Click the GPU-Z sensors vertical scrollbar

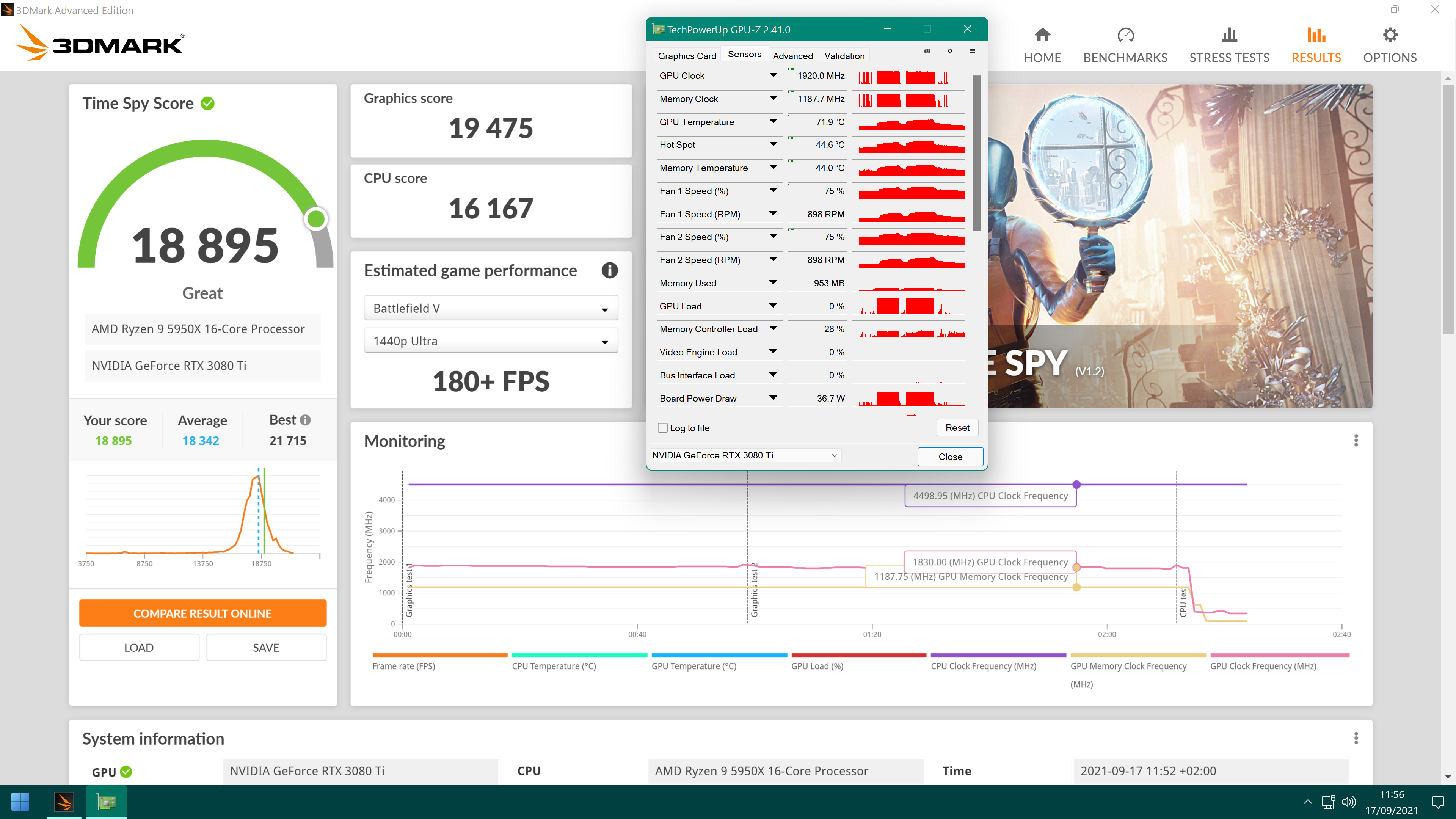coord(976,152)
